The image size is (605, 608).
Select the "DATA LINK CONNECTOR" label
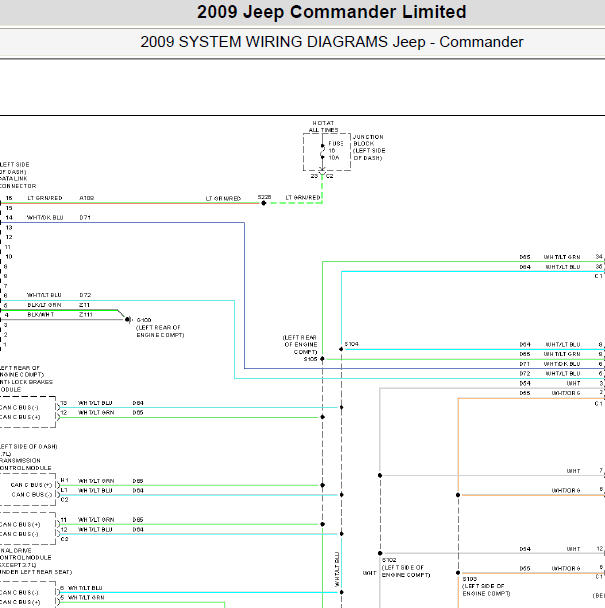click(18, 182)
